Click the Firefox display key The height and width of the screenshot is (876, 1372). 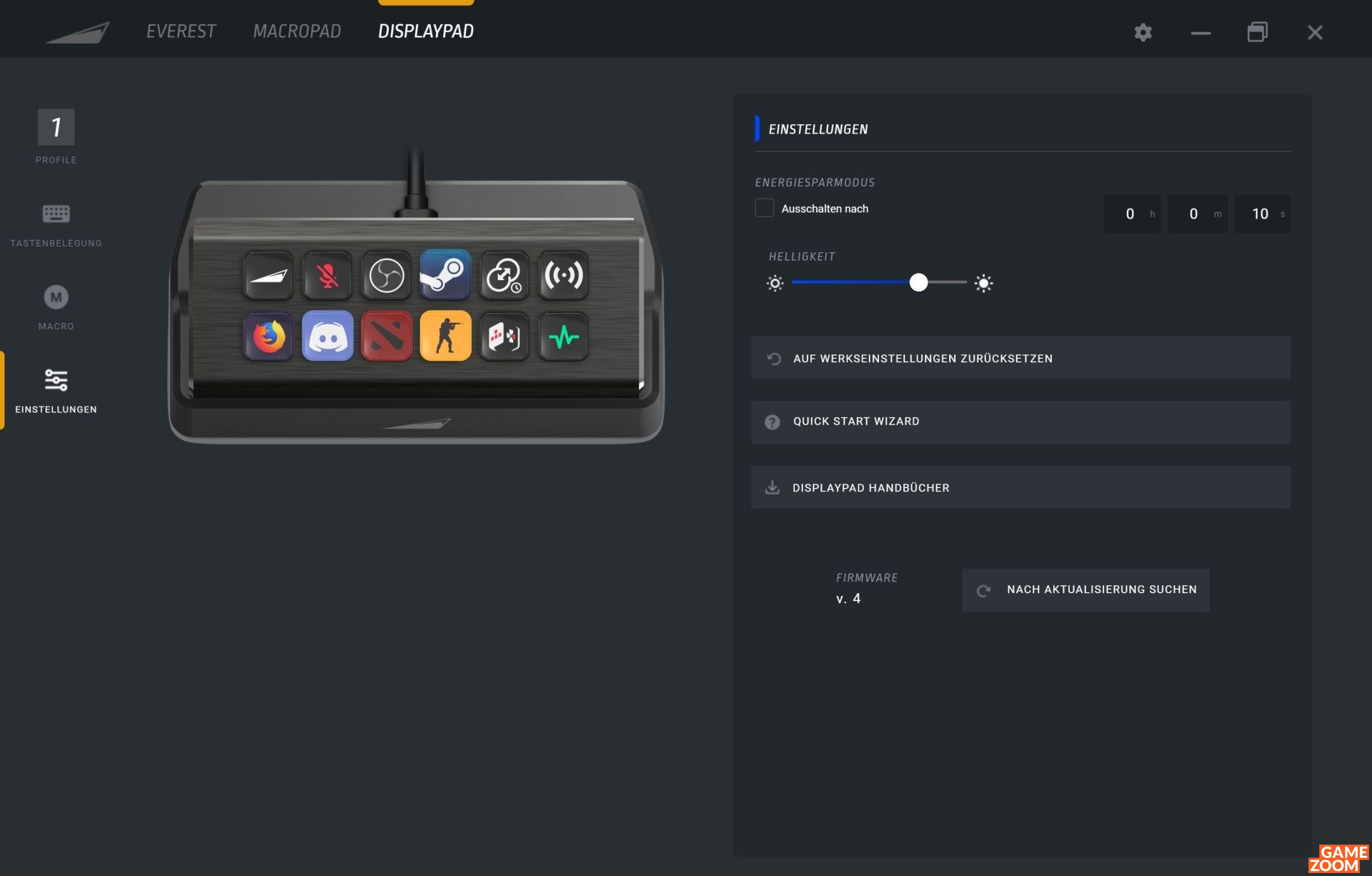coord(269,337)
